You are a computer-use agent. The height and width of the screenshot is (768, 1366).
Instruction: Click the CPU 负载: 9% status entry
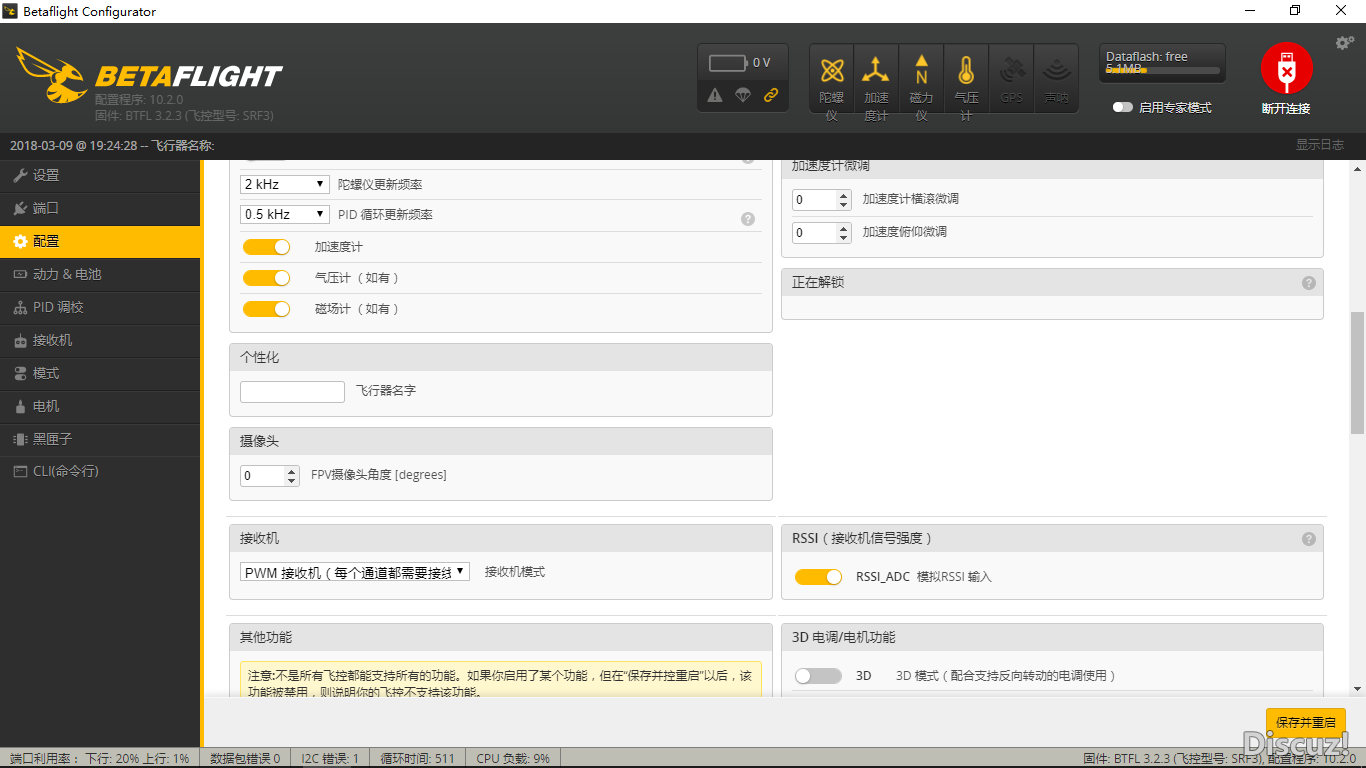(513, 759)
